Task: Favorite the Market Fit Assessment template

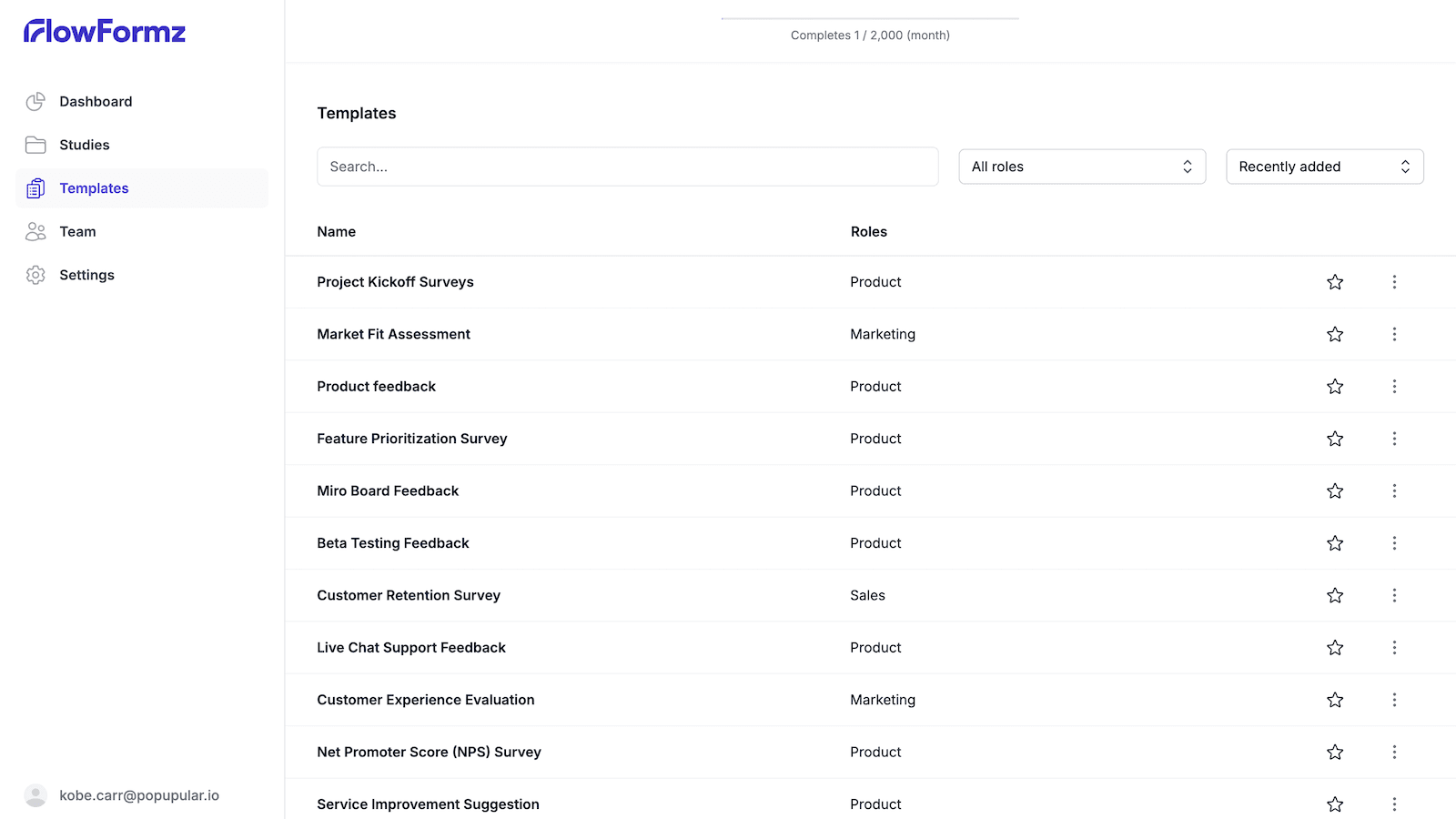Action: pos(1334,335)
